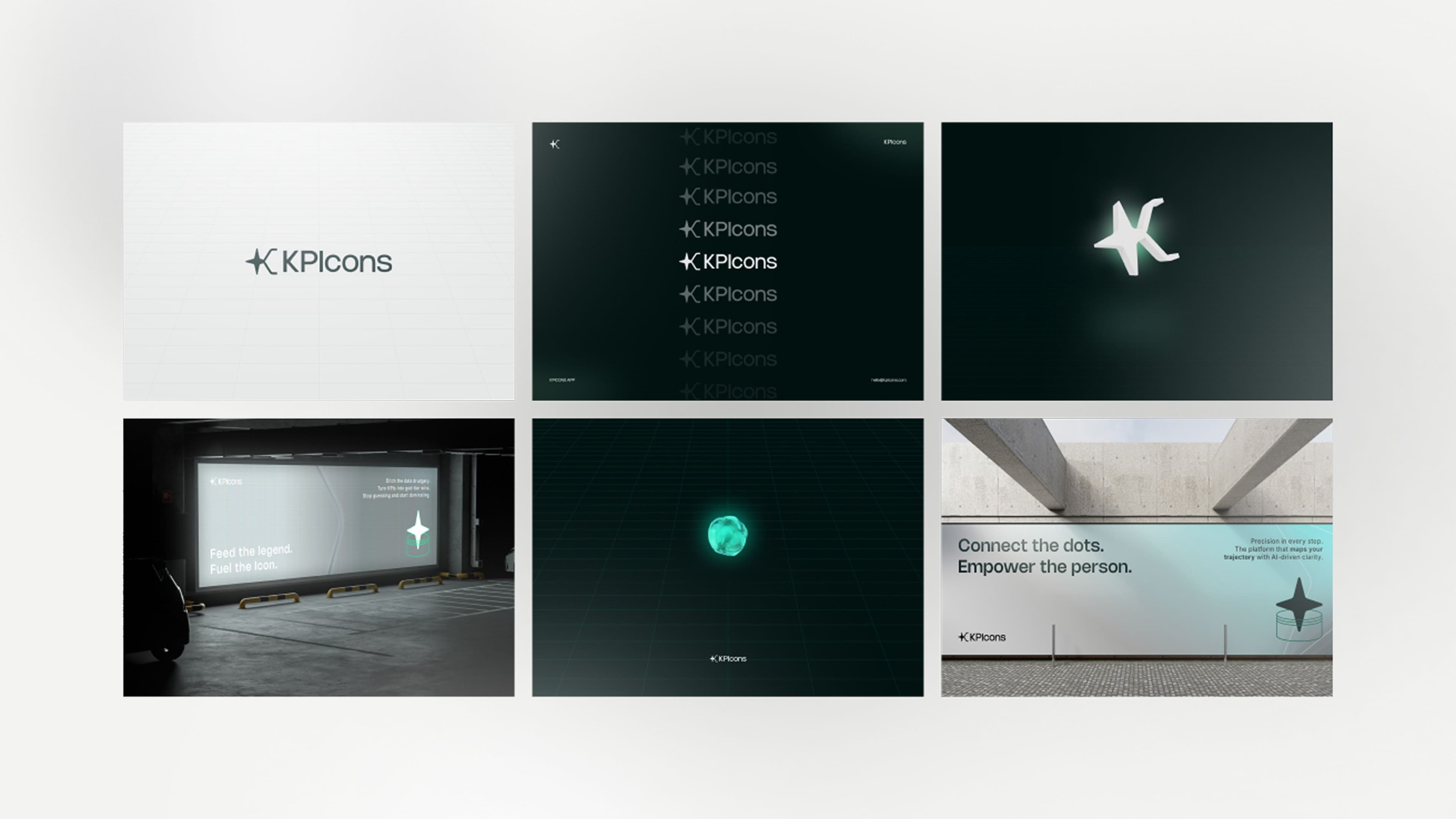Click the 'Feed the legend.' billboard line

pos(251,551)
